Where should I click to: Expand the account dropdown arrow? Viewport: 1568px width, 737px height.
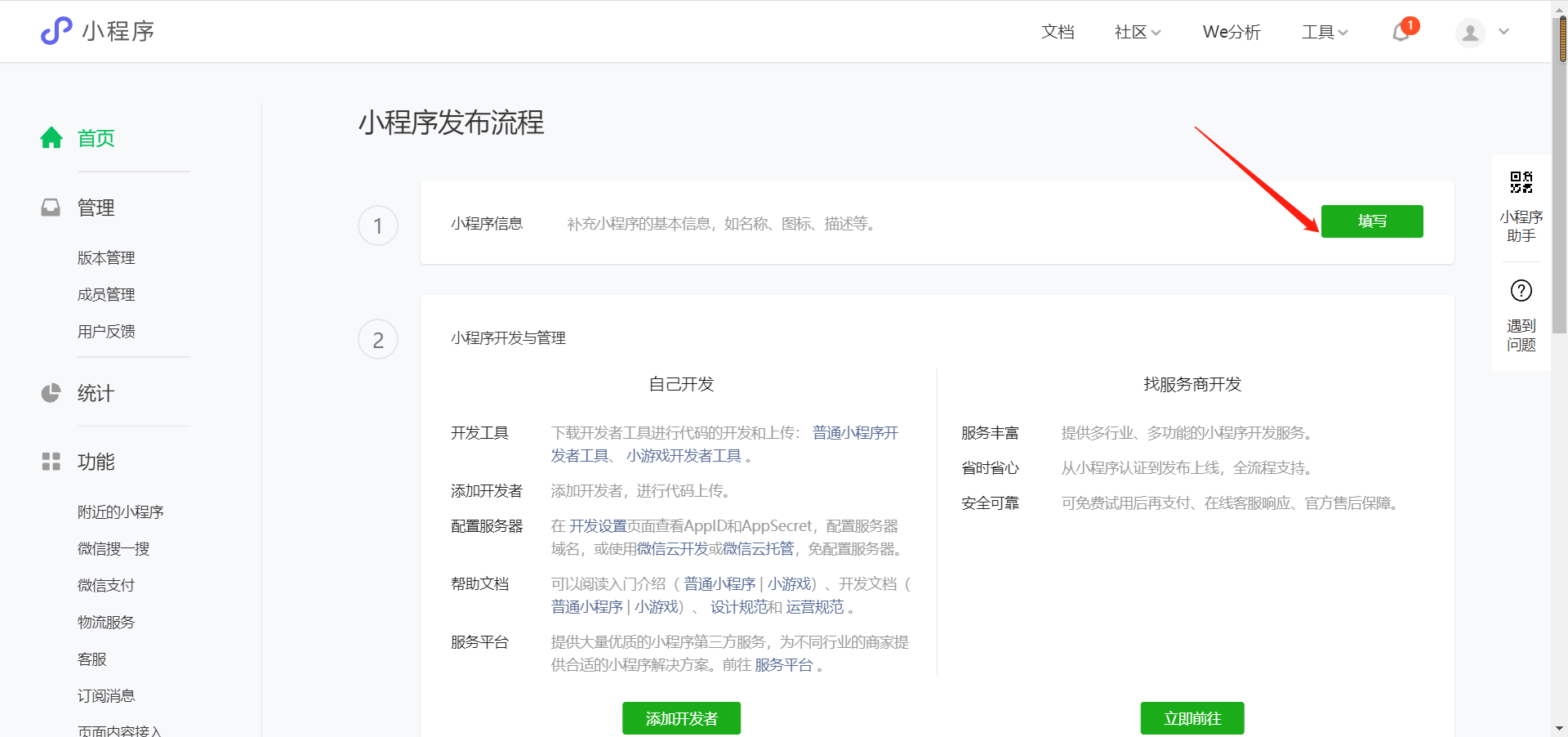[1503, 32]
